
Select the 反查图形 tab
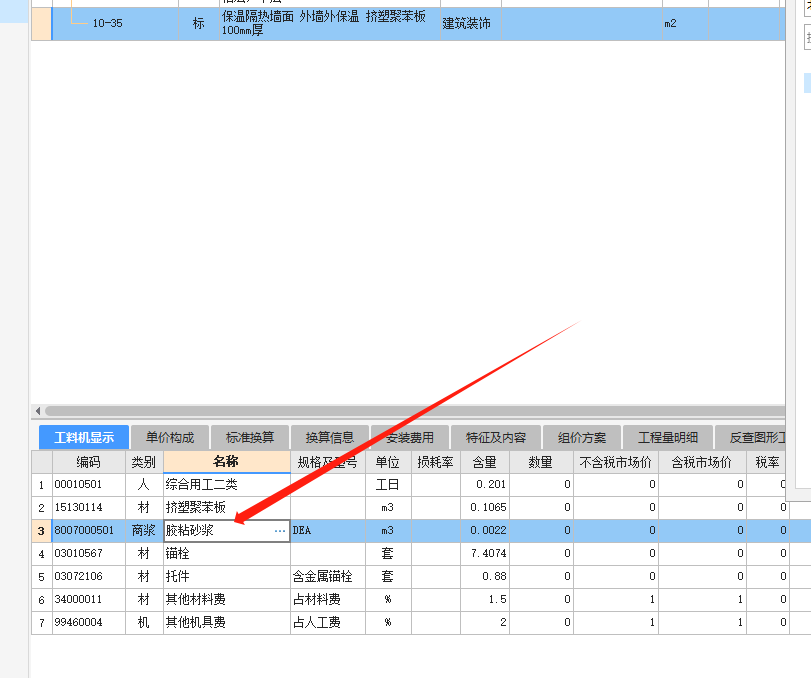click(x=750, y=438)
